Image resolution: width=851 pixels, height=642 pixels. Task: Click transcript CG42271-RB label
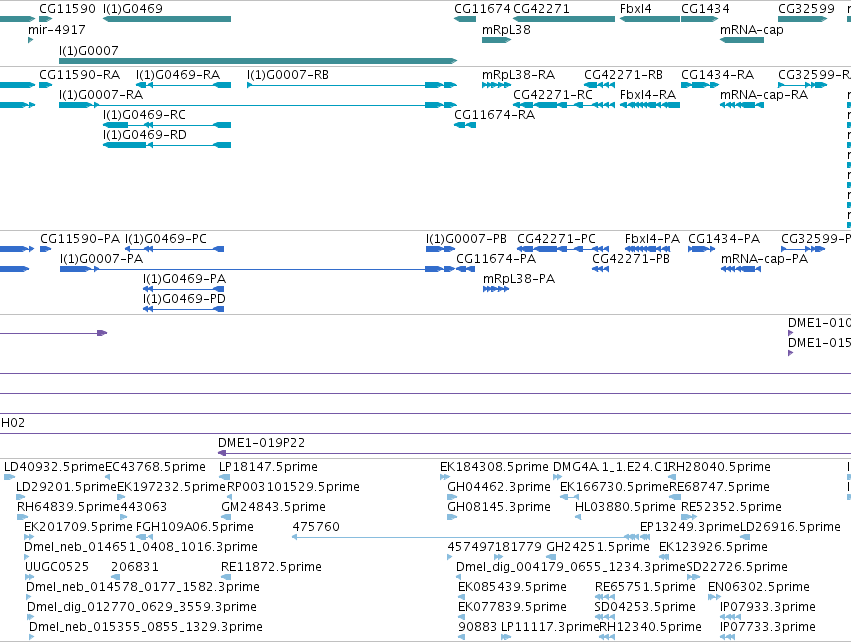(x=623, y=74)
